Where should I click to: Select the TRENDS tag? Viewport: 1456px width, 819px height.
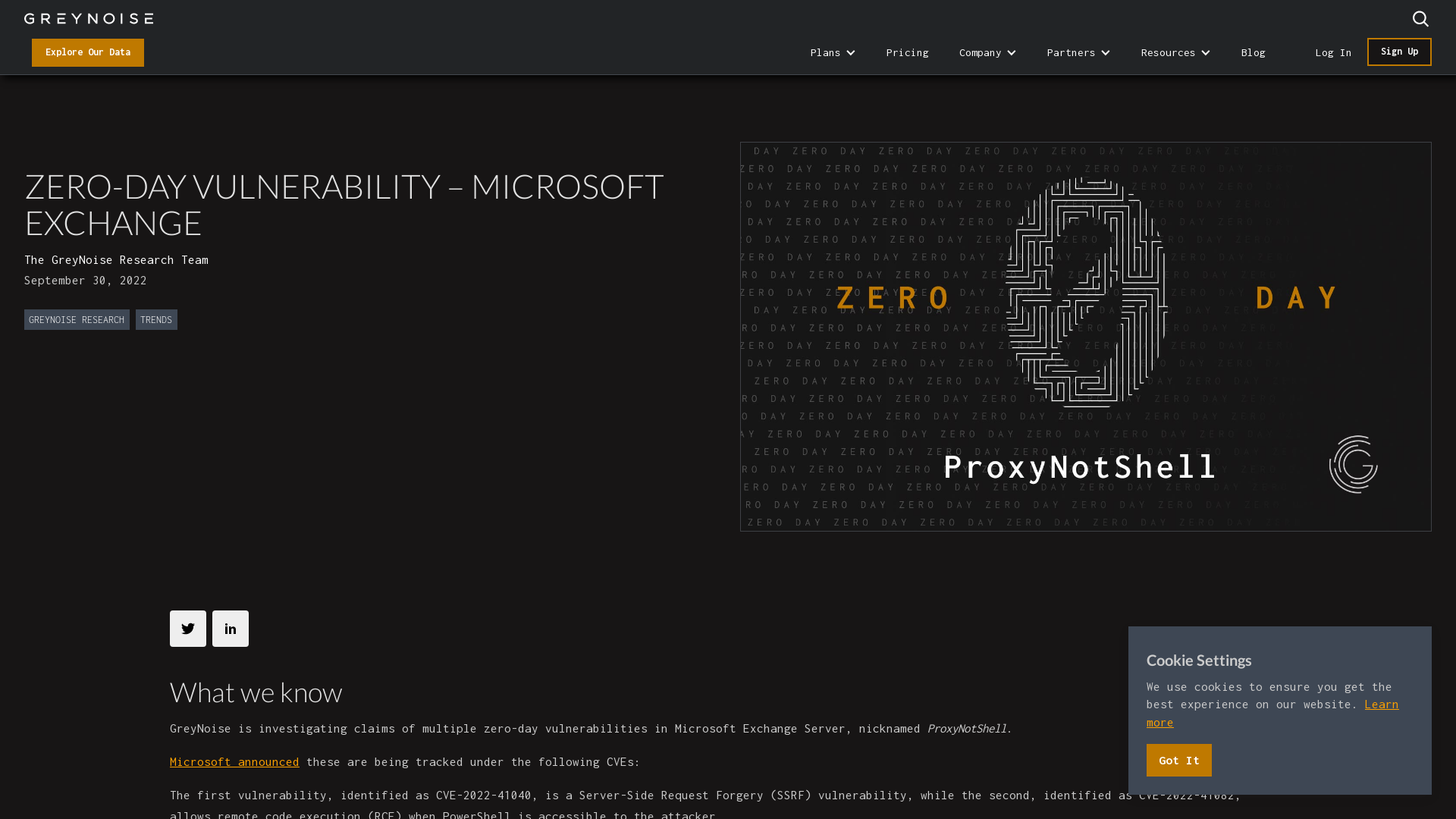point(156,319)
